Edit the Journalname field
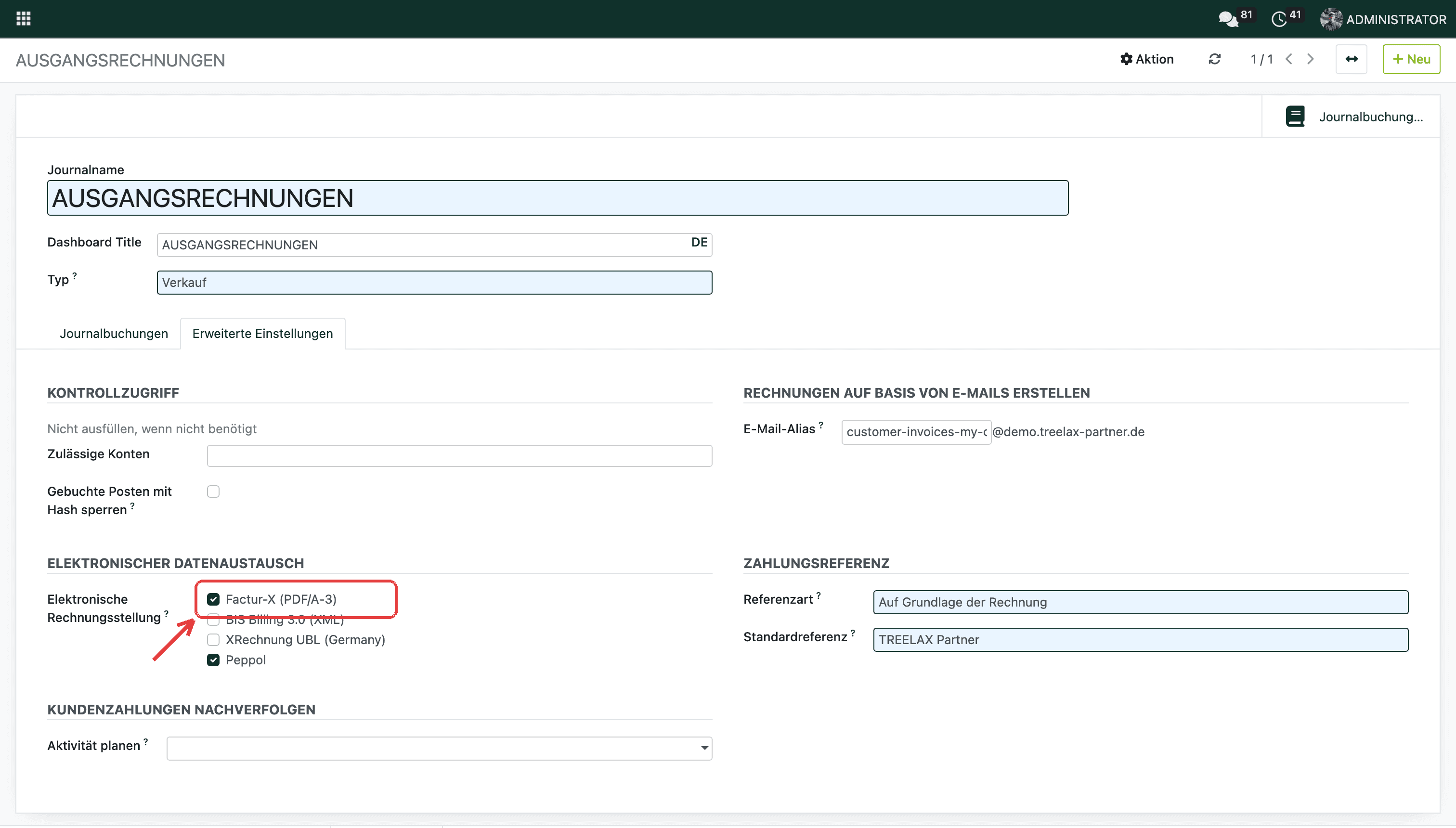1456x828 pixels. pos(558,198)
